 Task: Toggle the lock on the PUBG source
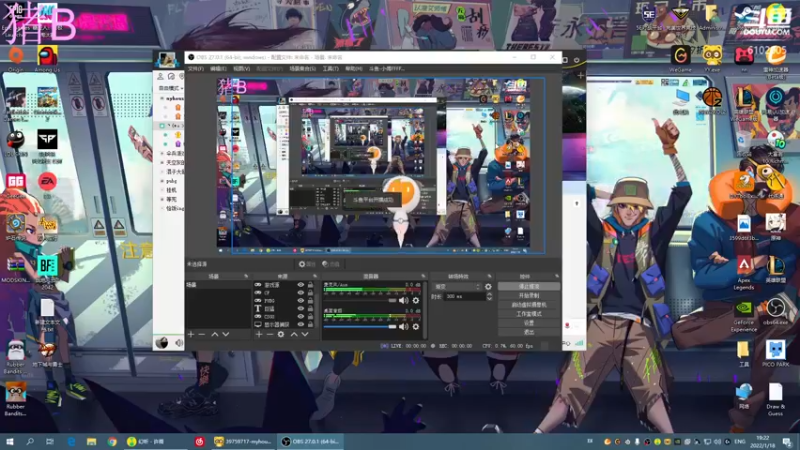pos(310,301)
